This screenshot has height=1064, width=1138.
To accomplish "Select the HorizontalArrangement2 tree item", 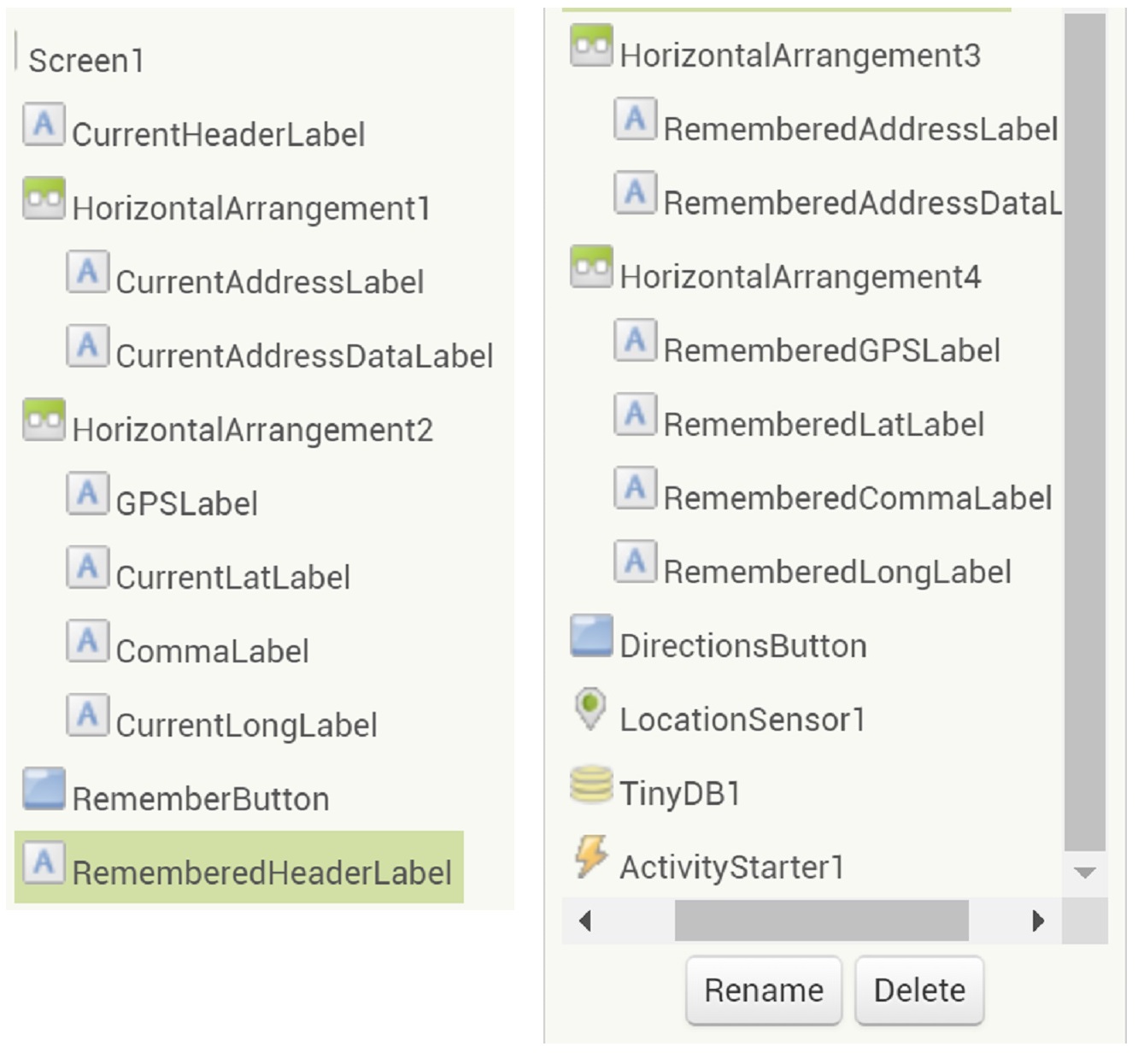I will coord(253,430).
